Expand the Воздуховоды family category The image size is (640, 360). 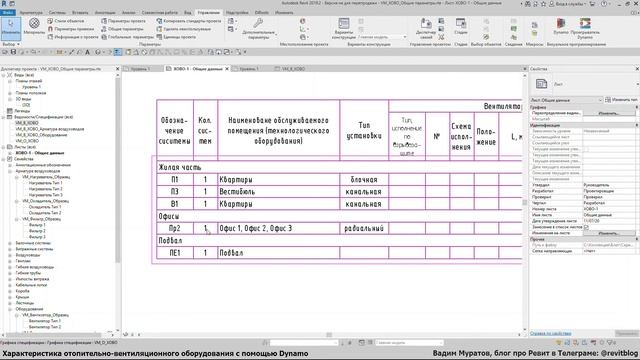click(10, 255)
